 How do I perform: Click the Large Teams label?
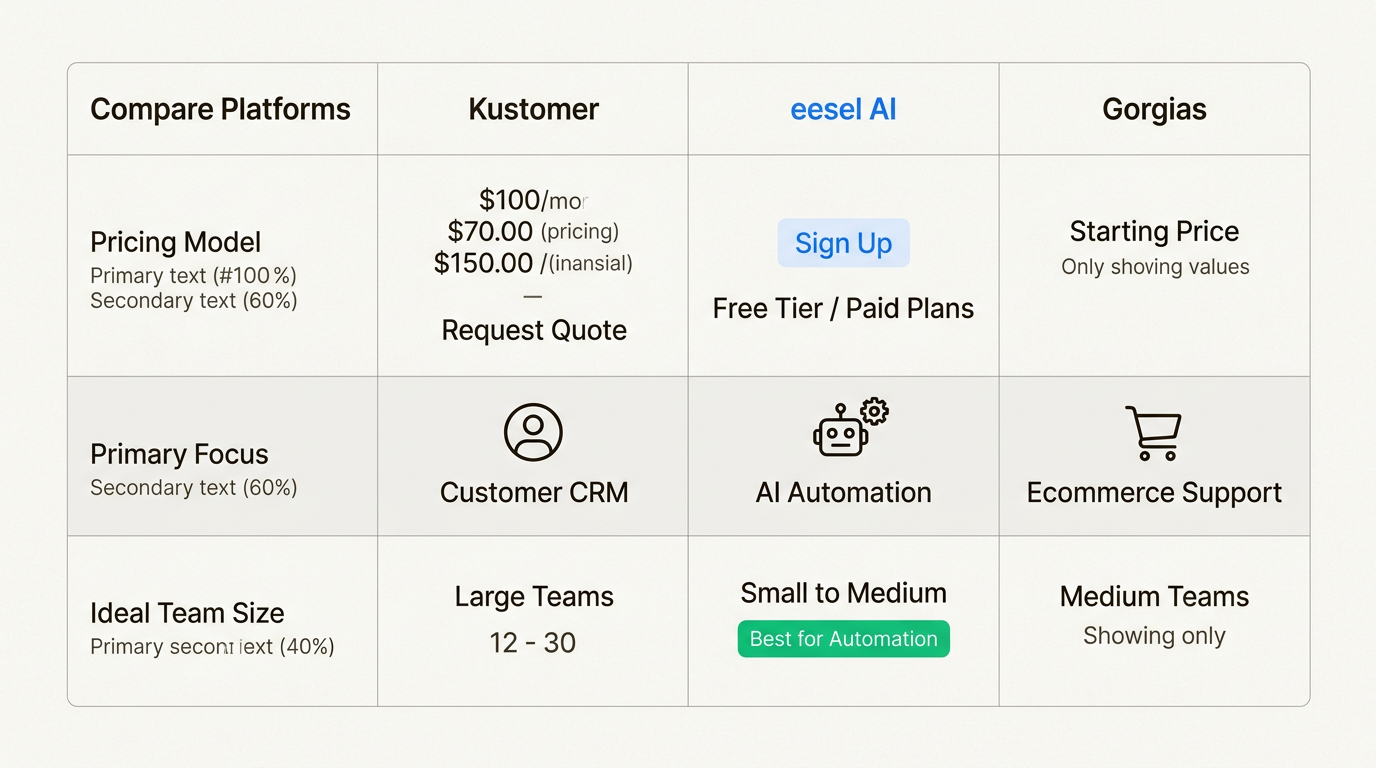point(534,596)
